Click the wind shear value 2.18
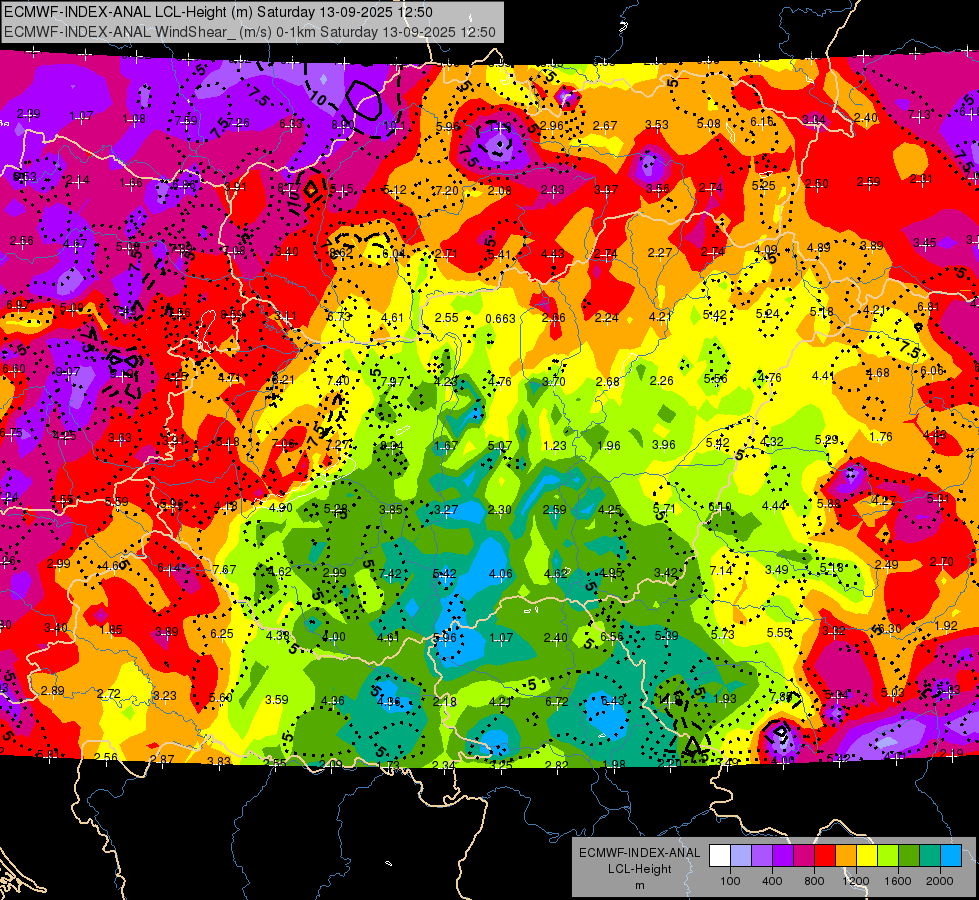This screenshot has height=900, width=979. (445, 702)
